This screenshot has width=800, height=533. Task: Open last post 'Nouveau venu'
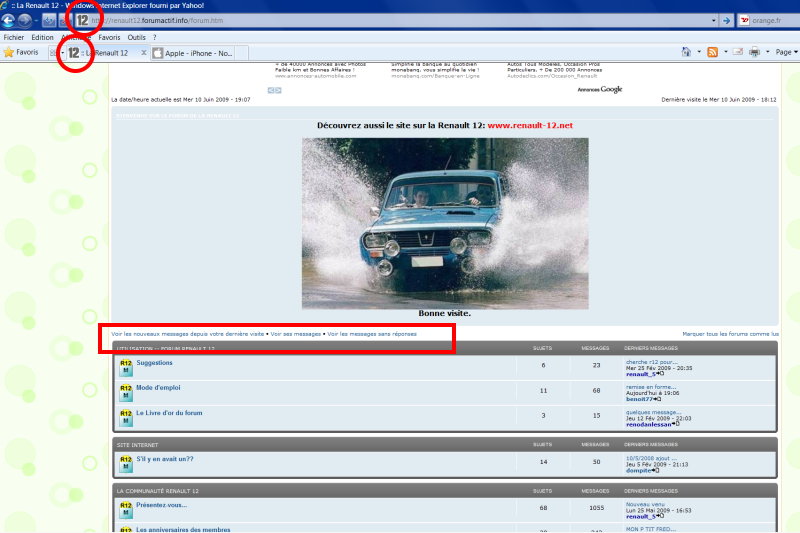[x=645, y=504]
